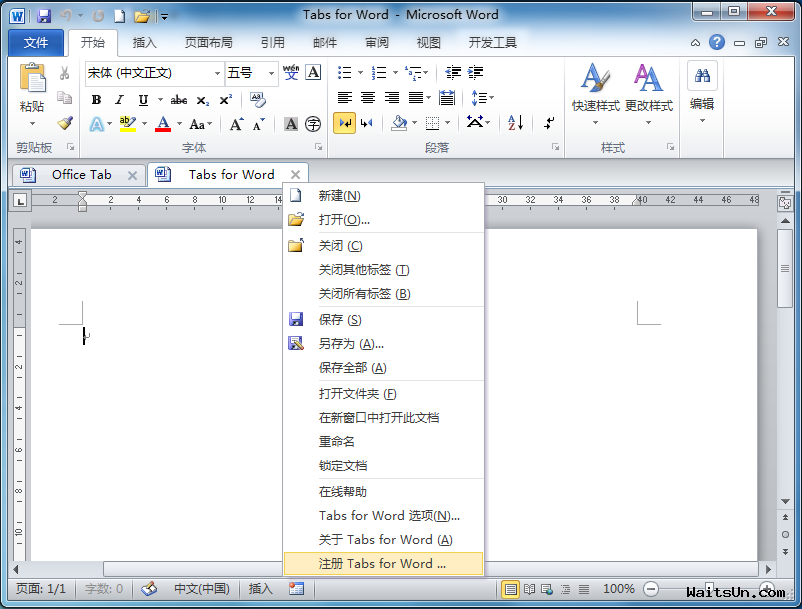Click 快速样式 quick styles button
Screen dimensions: 802x609
pyautogui.click(x=596, y=90)
